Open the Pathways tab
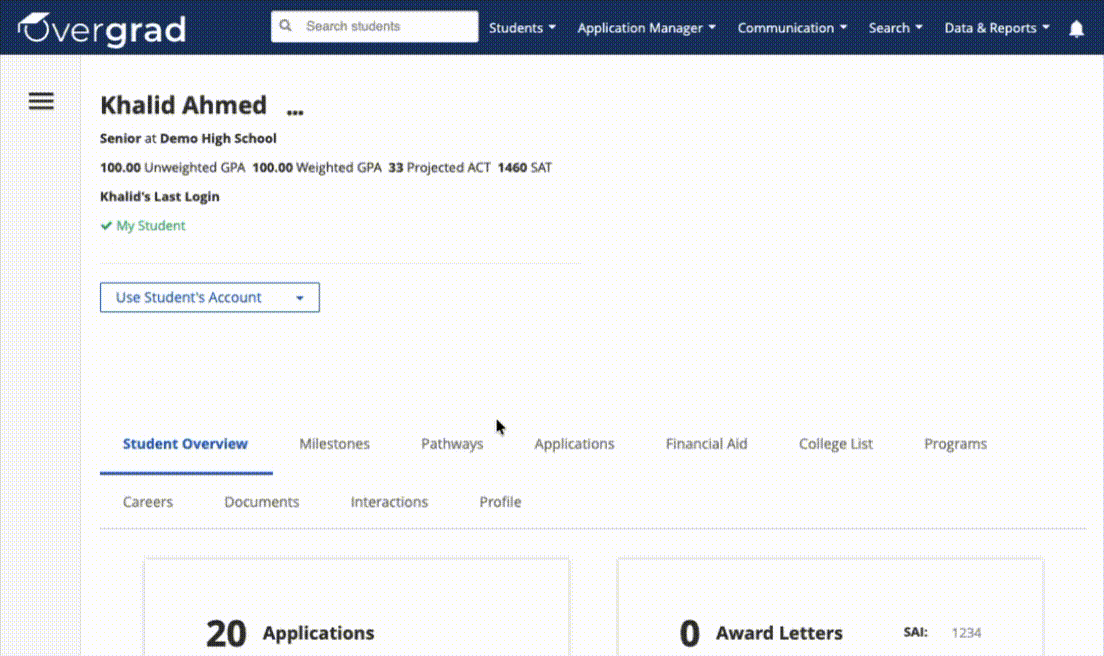The height and width of the screenshot is (656, 1104). pos(452,444)
